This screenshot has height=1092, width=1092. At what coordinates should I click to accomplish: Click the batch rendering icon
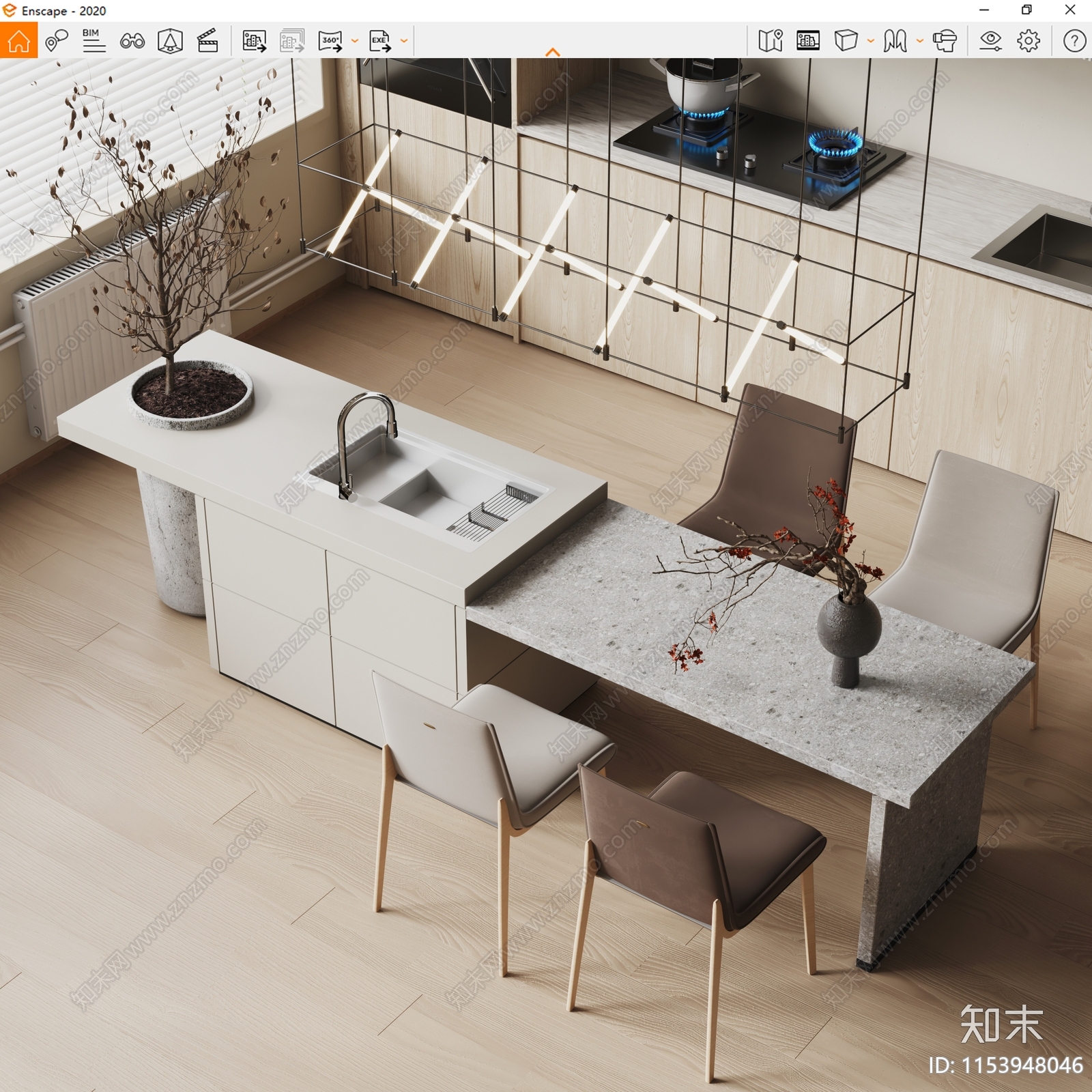292,41
